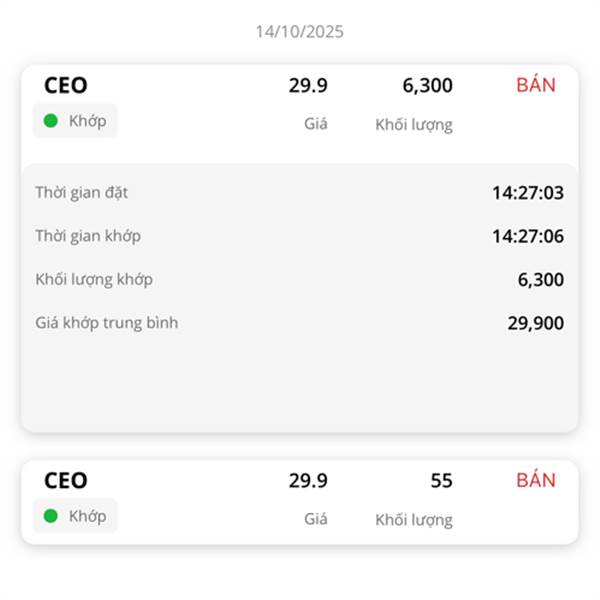
Task: Select the red BÁN label on the second order
Action: click(x=536, y=480)
